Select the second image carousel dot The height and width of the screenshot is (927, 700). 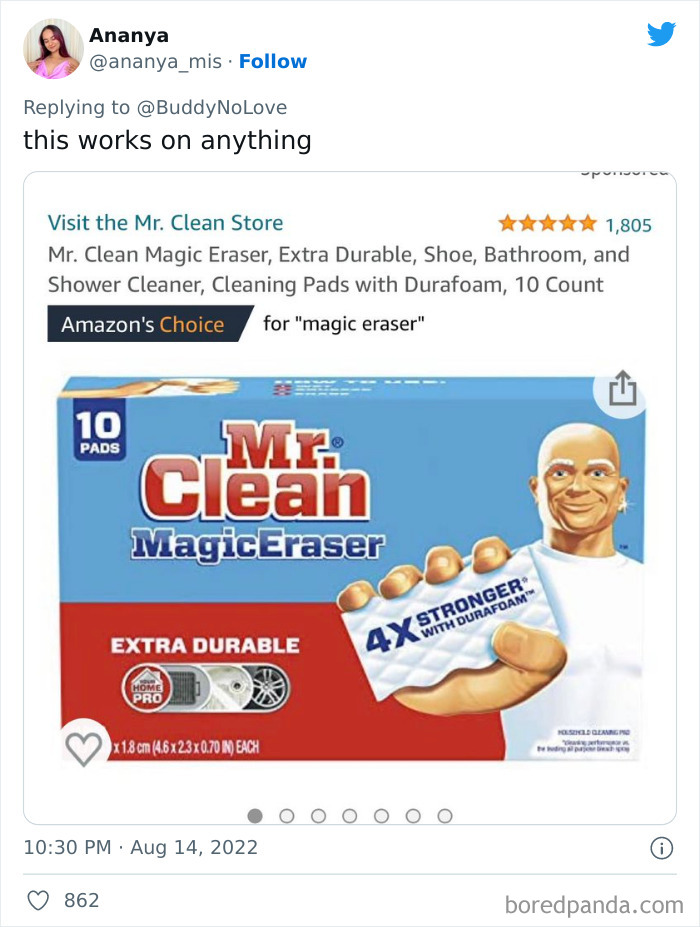coord(287,816)
